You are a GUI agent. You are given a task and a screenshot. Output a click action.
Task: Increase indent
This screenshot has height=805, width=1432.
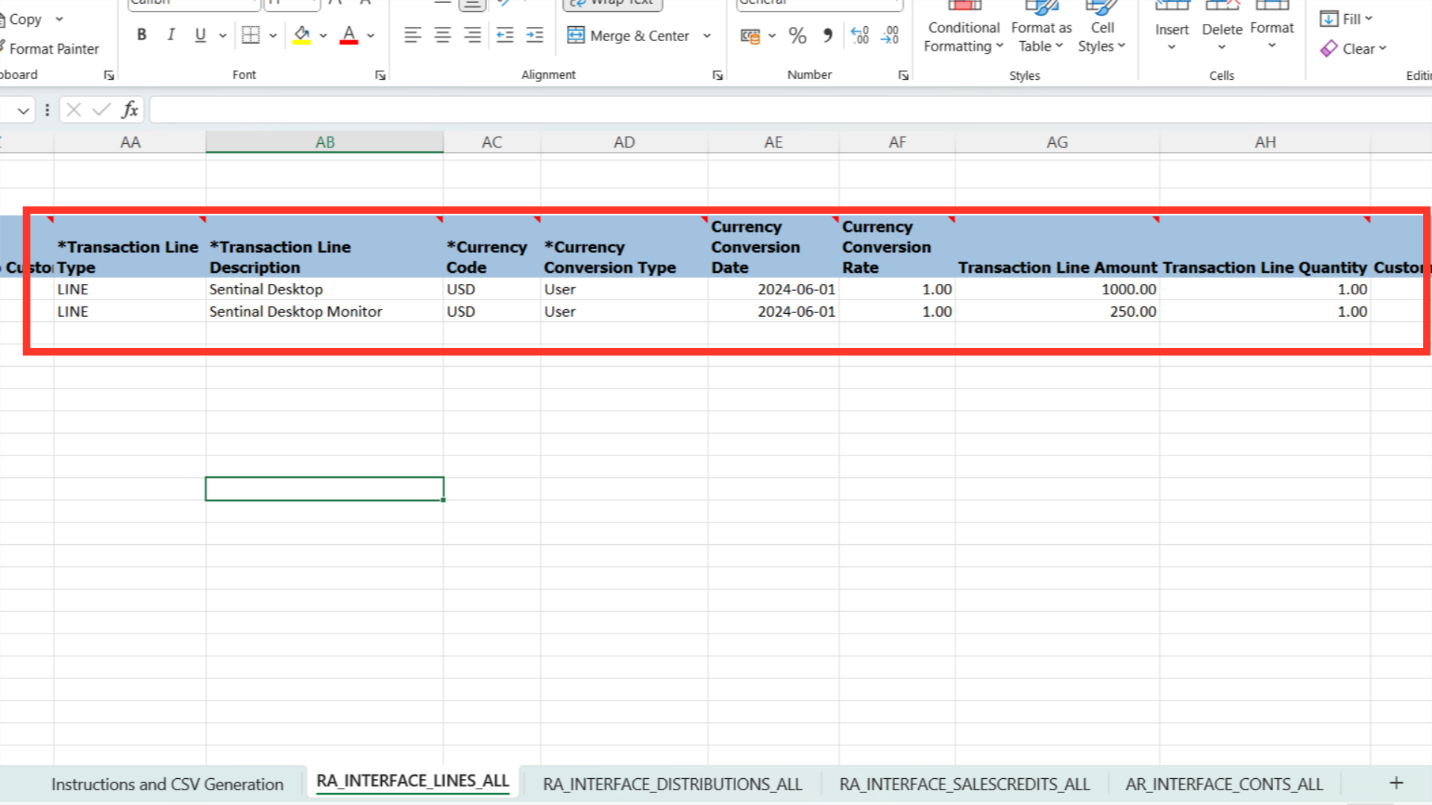[535, 35]
